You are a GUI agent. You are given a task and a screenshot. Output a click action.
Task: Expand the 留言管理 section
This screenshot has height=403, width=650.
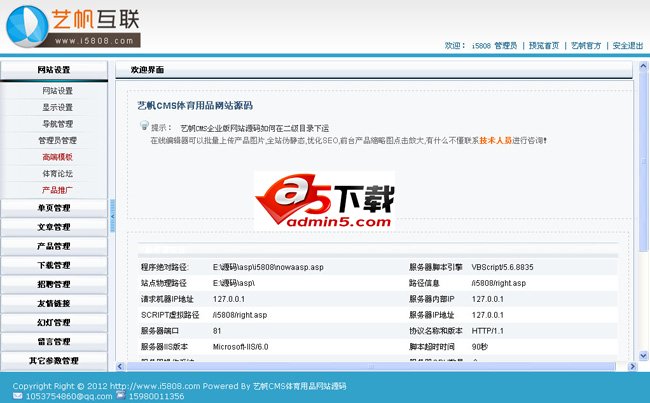(x=54, y=342)
